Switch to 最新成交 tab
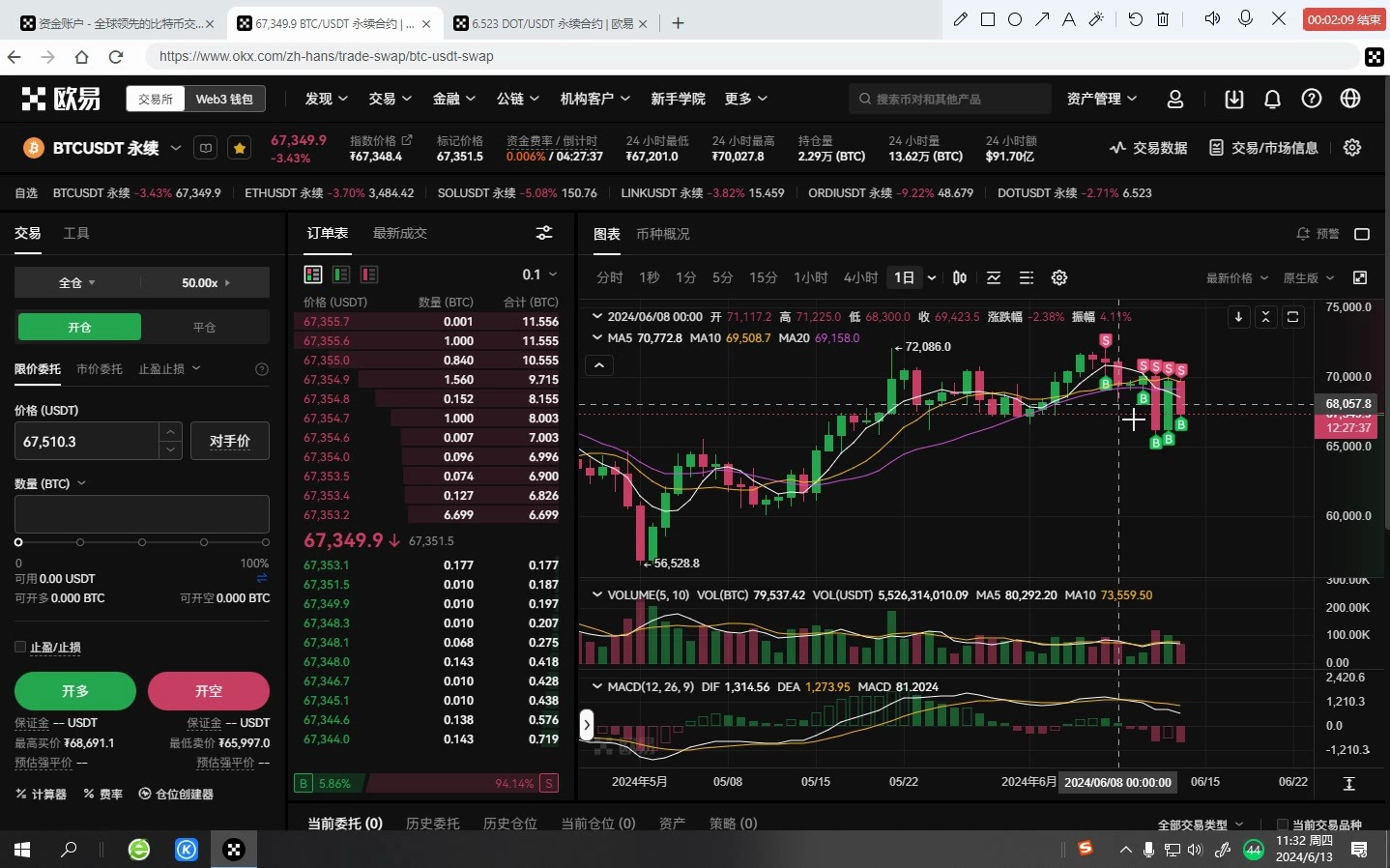The height and width of the screenshot is (868, 1390). pos(399,233)
